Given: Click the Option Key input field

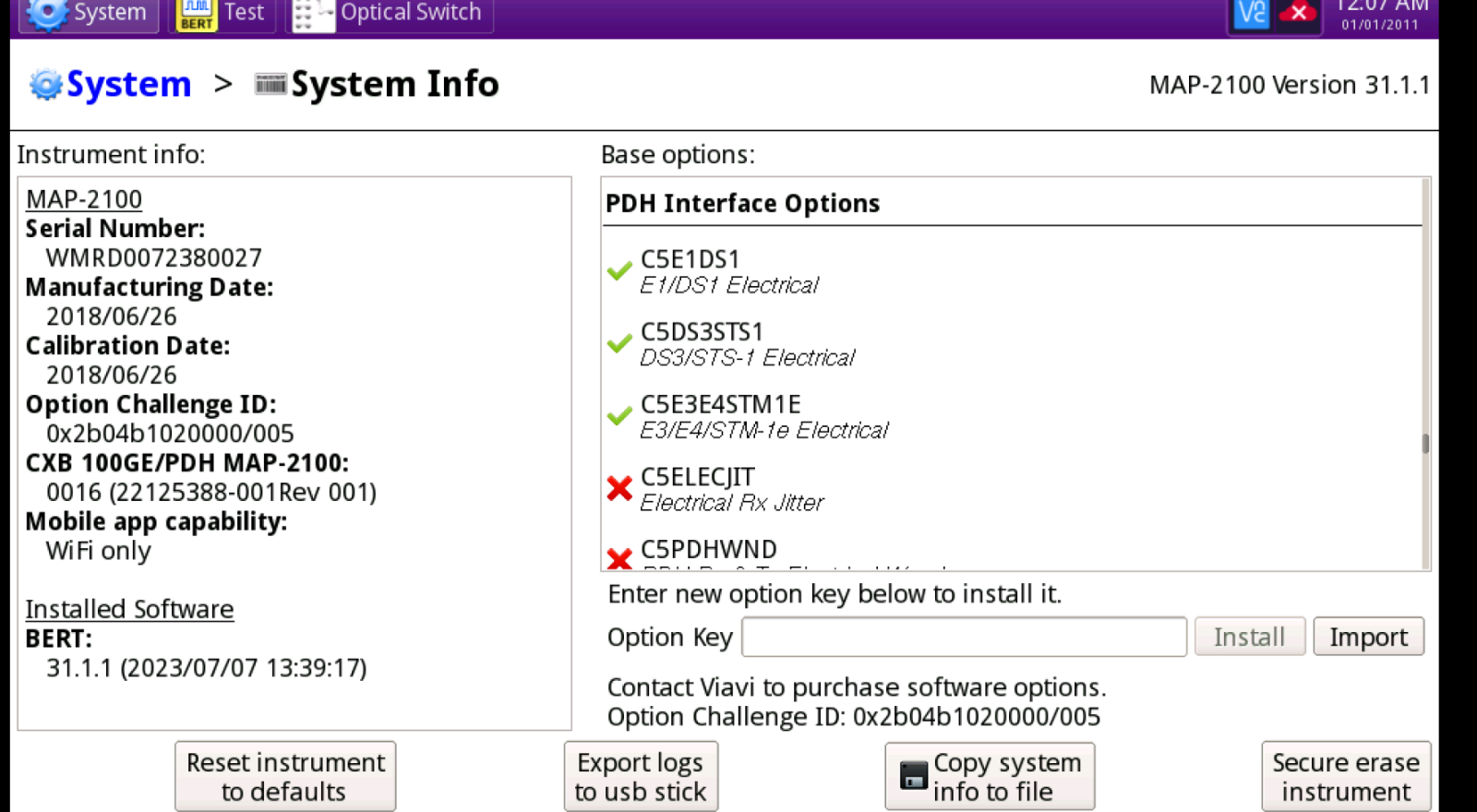Looking at the screenshot, I should (964, 638).
